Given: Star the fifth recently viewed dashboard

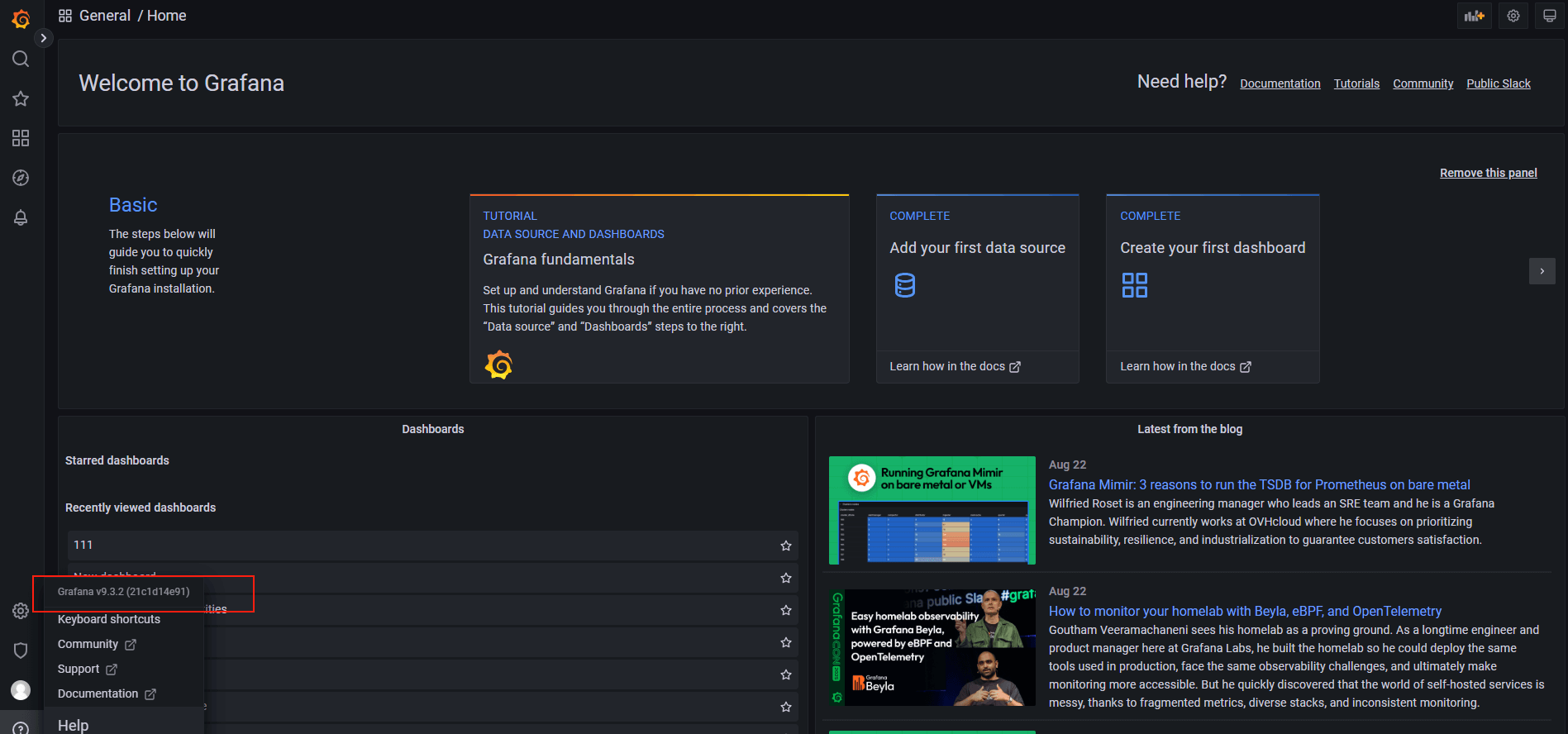Looking at the screenshot, I should coord(786,674).
